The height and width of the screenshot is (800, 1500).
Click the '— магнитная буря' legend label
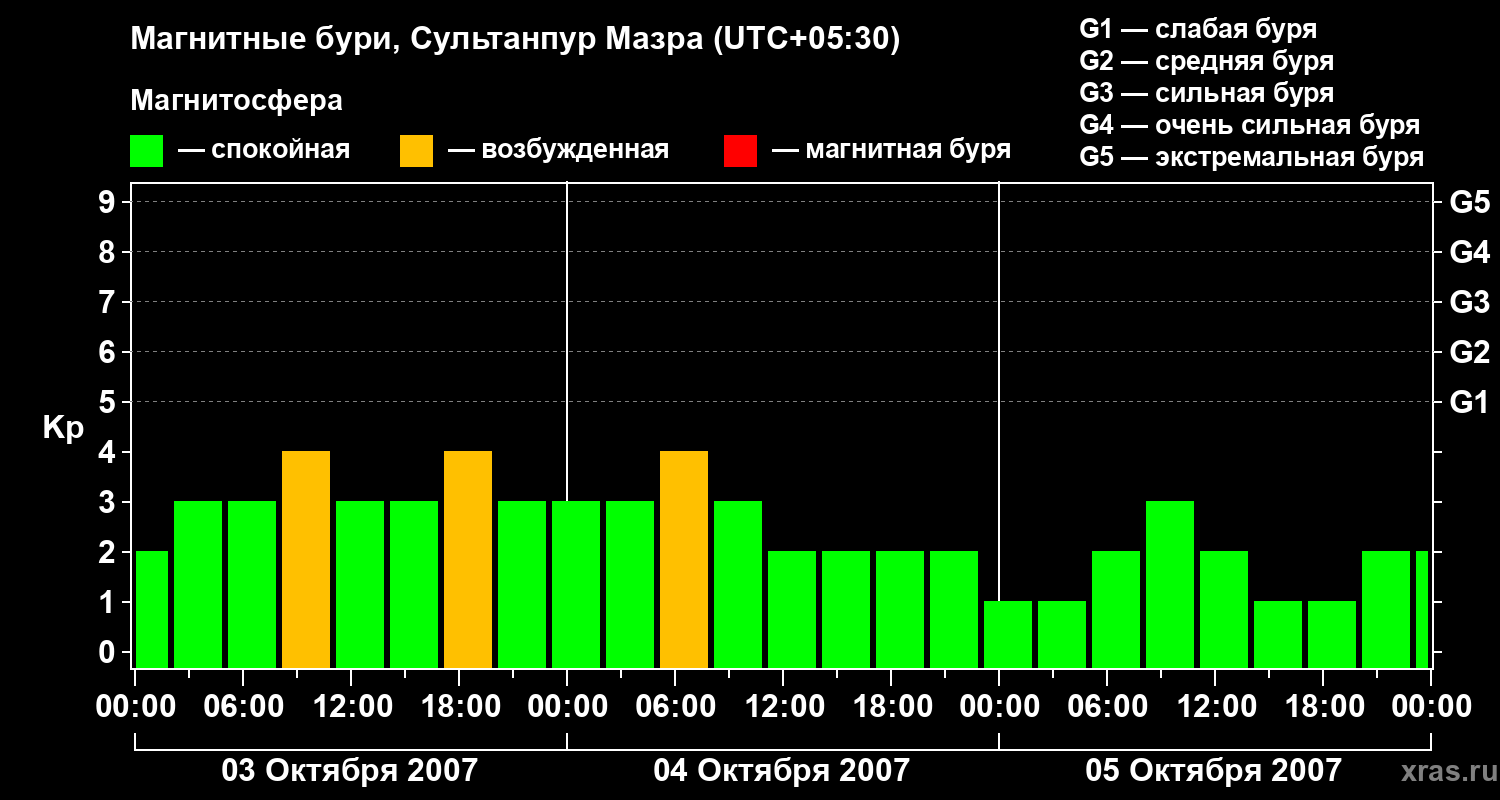click(891, 151)
